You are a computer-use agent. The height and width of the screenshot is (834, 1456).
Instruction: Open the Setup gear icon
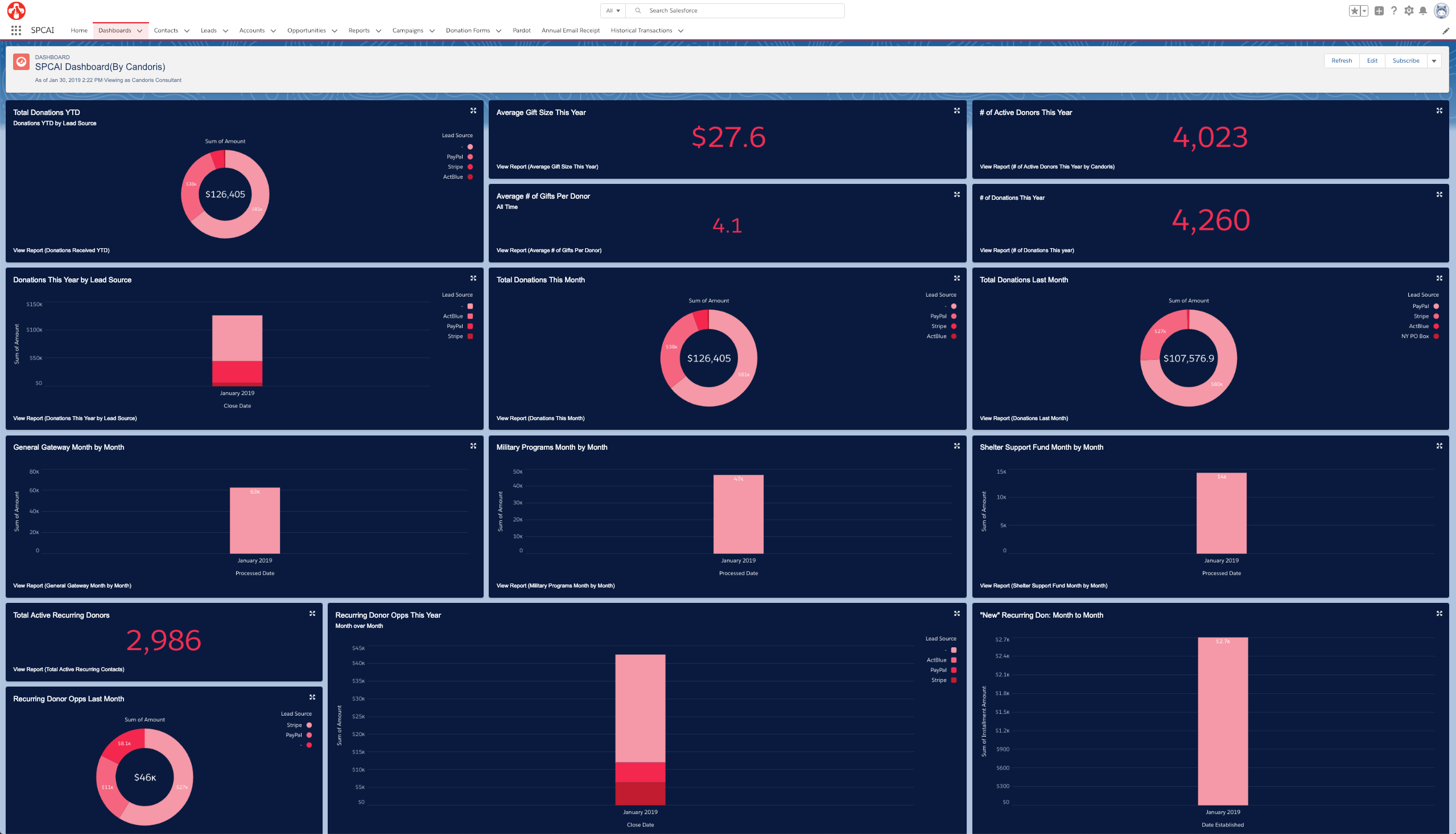[x=1409, y=11]
